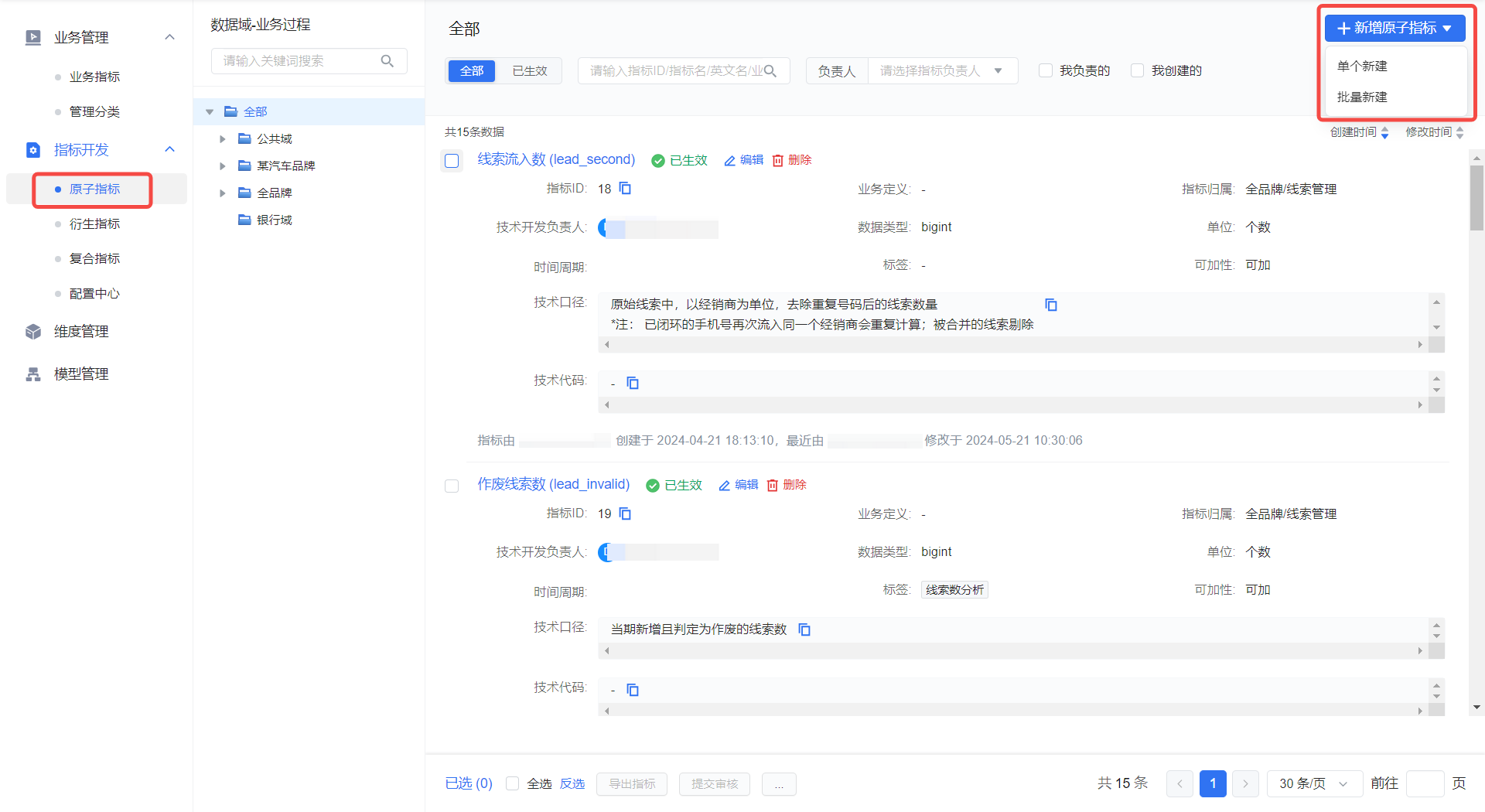Sort by 创建时间 arrows

pyautogui.click(x=1385, y=133)
